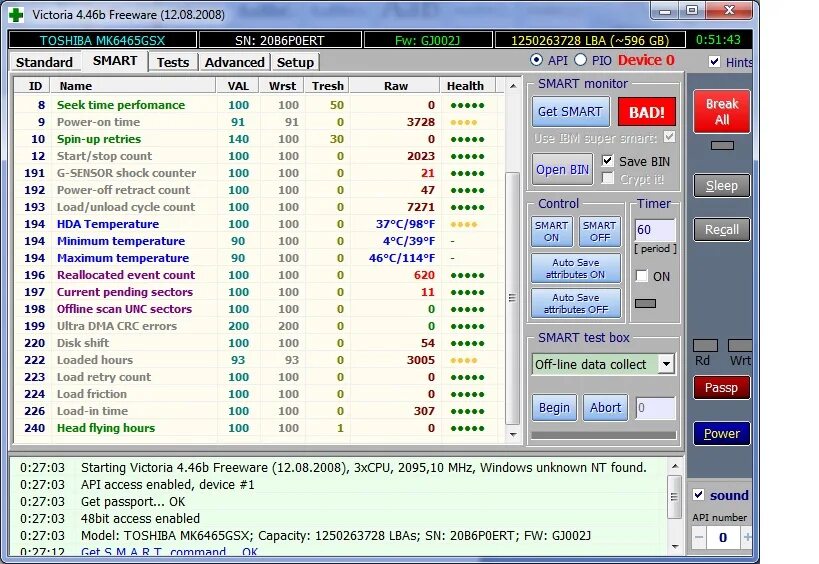Click the SMART ON button
The height and width of the screenshot is (564, 819).
552,231
